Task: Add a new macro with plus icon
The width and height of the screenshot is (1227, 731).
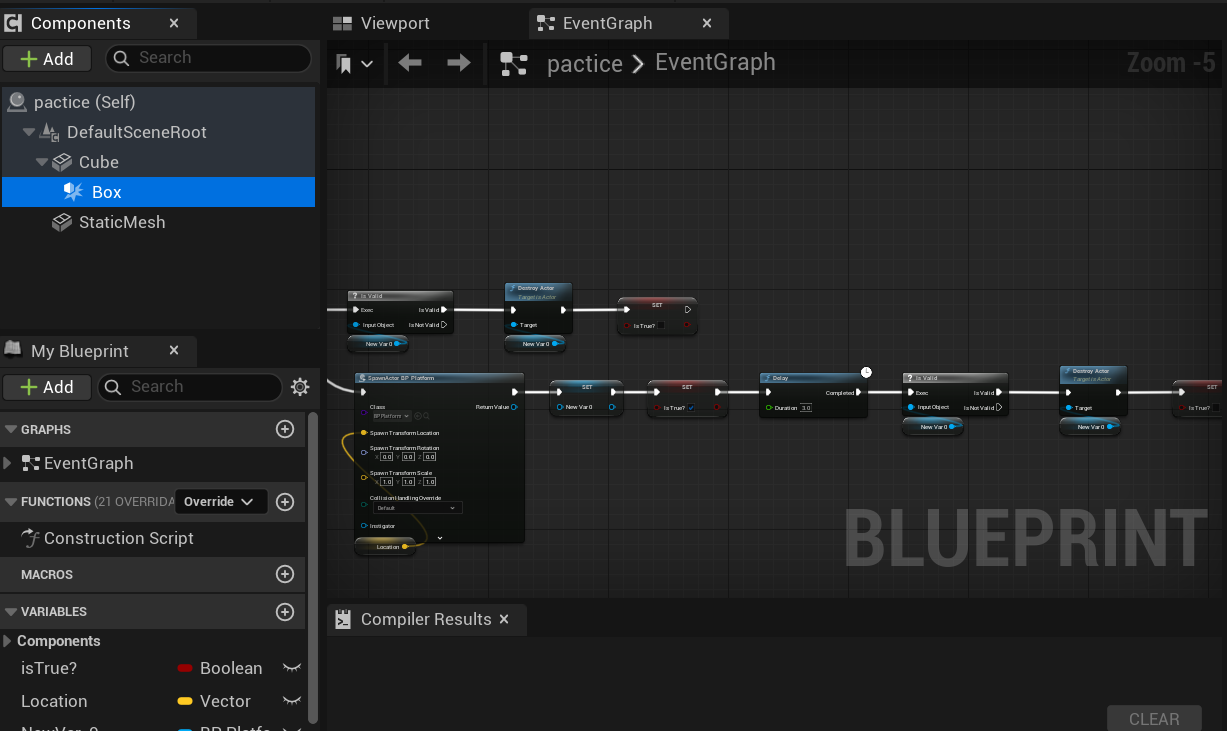Action: [285, 574]
